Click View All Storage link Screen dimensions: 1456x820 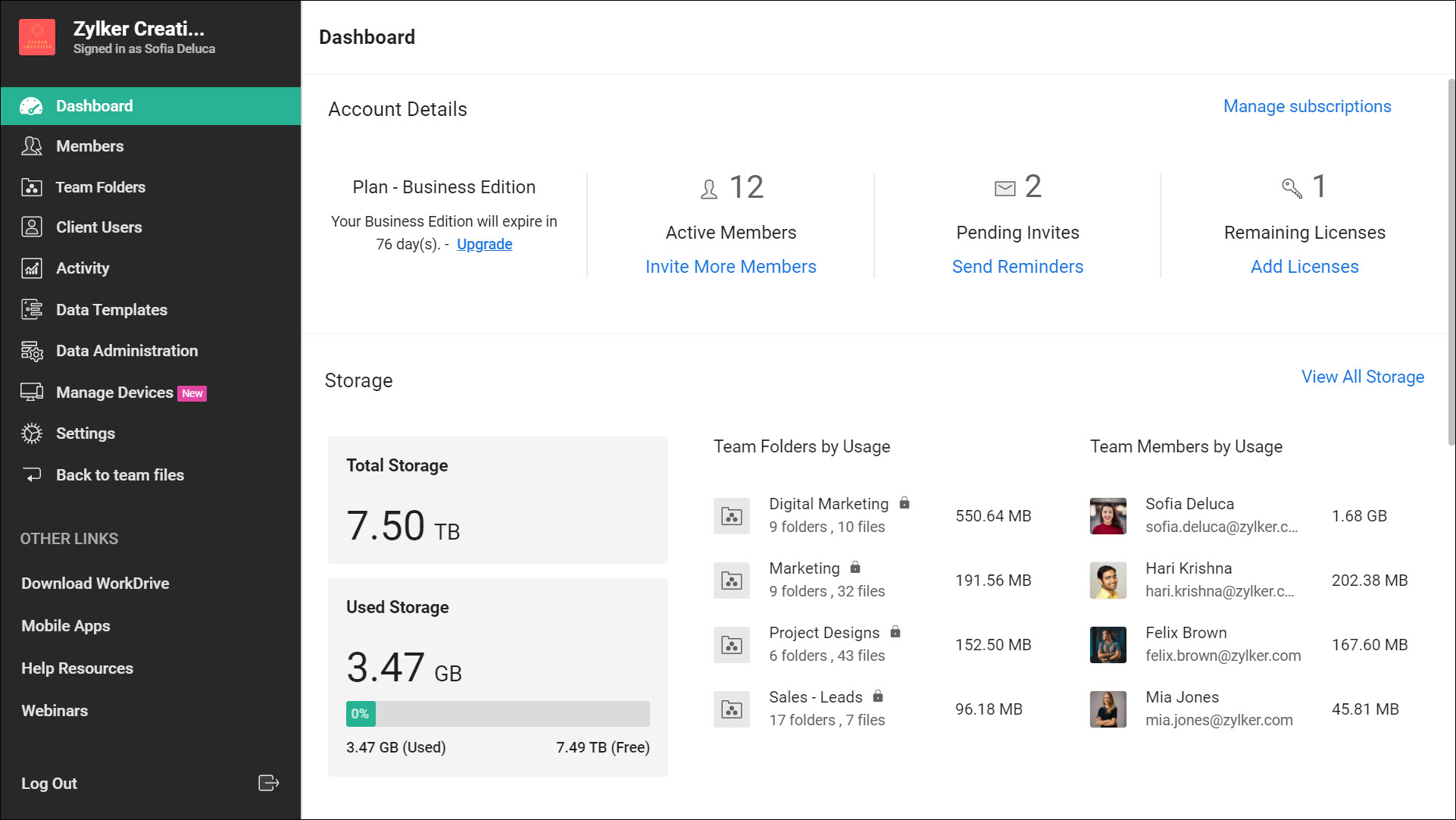[x=1362, y=377]
